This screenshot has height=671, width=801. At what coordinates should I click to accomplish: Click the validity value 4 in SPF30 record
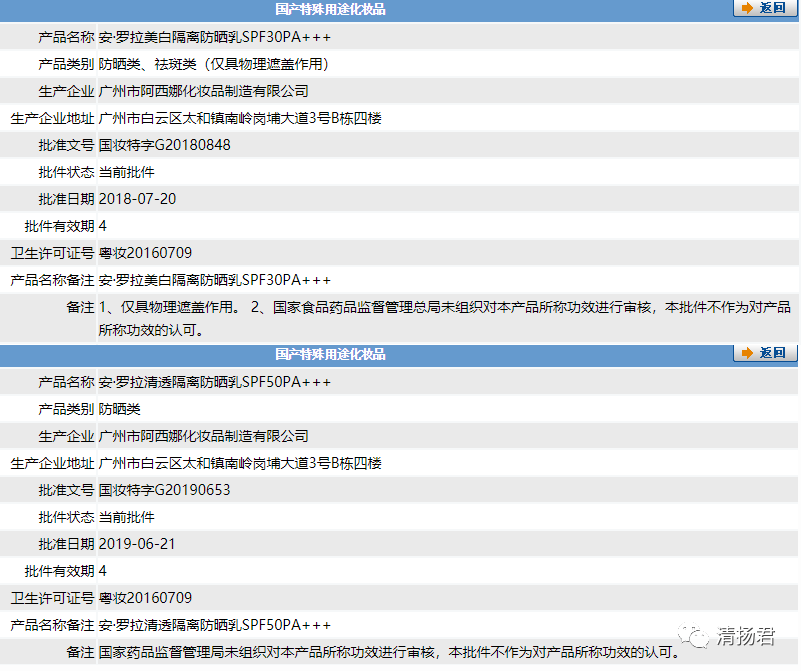click(103, 226)
